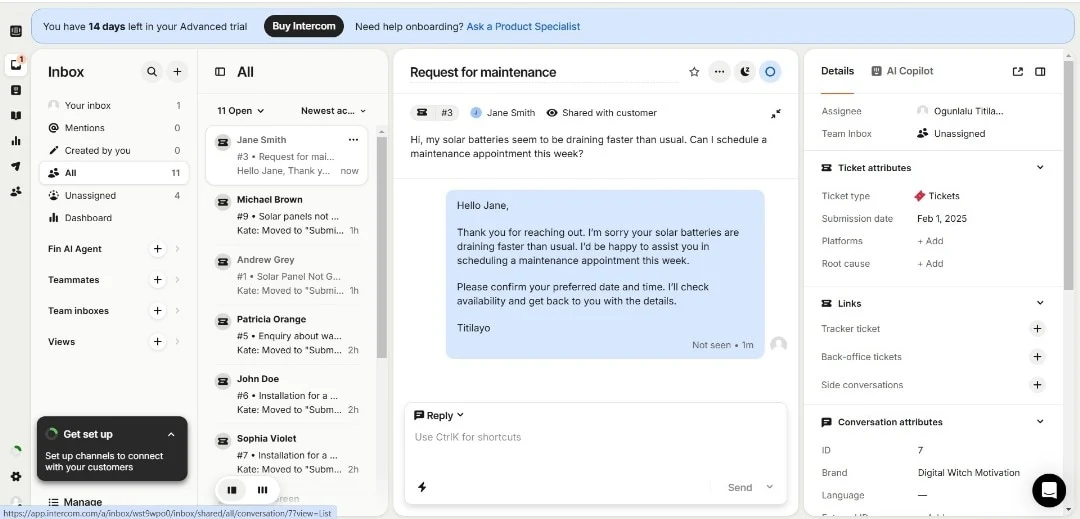Star the Request for maintenance conversation
This screenshot has width=1080, height=519.
point(694,72)
